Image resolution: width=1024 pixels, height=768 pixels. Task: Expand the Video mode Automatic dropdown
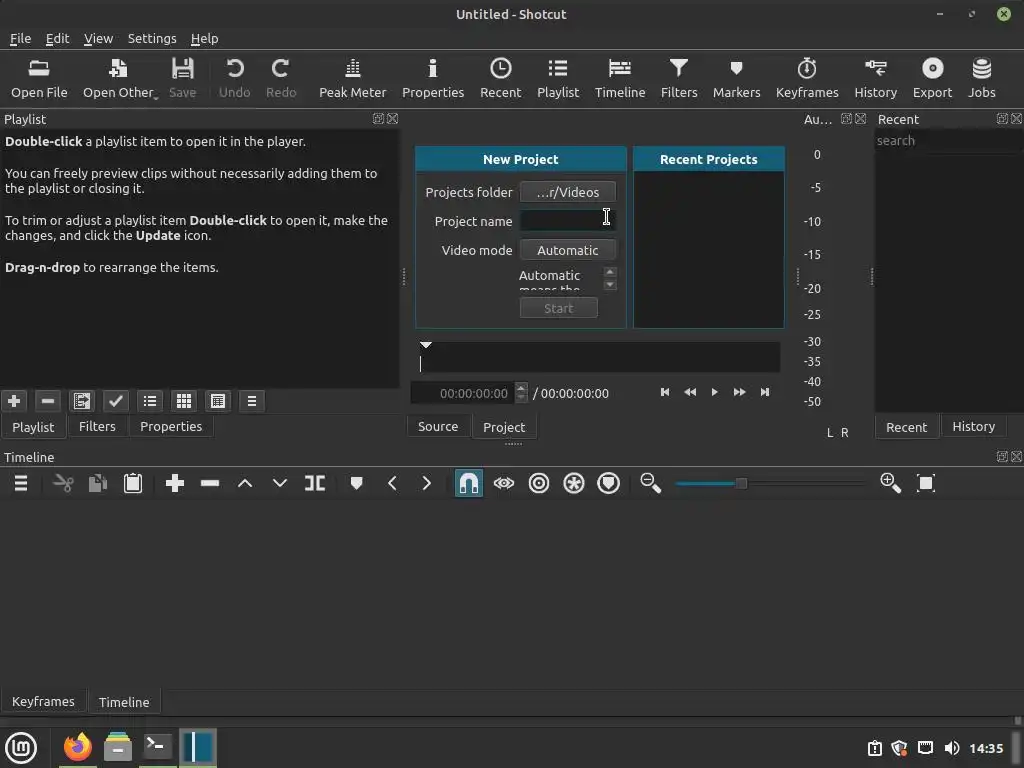[568, 250]
